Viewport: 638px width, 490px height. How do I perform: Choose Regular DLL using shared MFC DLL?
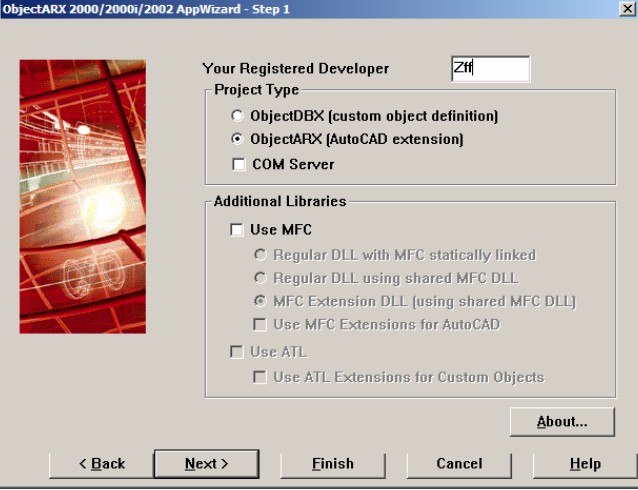pyautogui.click(x=261, y=278)
